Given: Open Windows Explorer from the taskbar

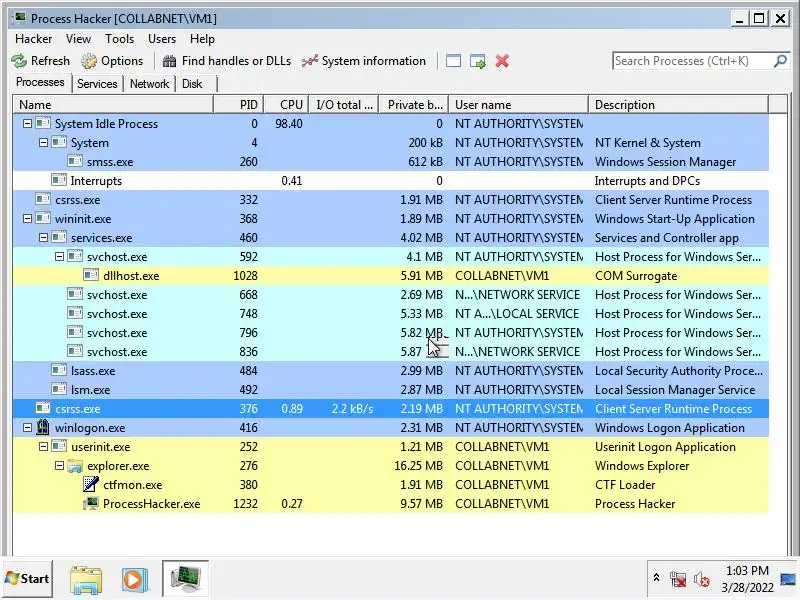Looking at the screenshot, I should tap(86, 580).
